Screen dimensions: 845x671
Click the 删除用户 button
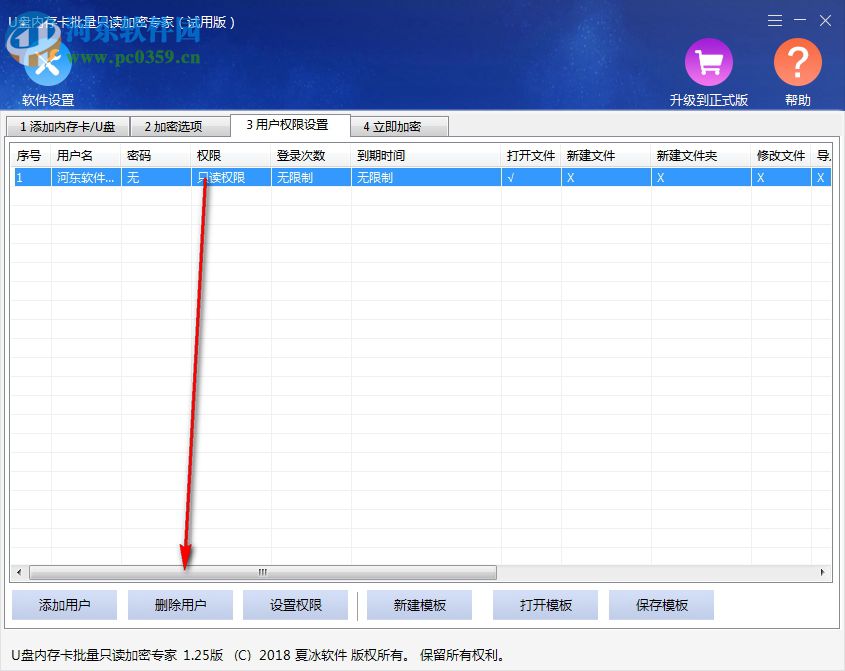point(180,604)
